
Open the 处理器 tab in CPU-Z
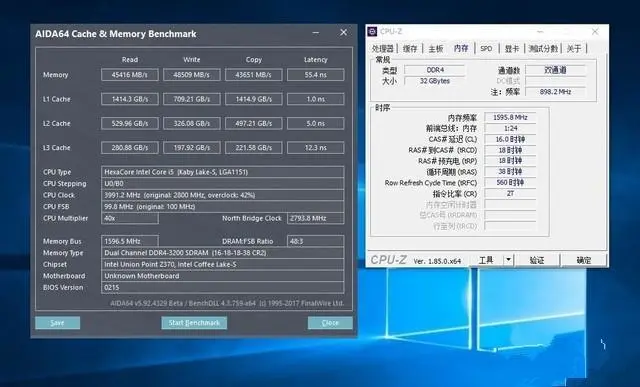(382, 49)
